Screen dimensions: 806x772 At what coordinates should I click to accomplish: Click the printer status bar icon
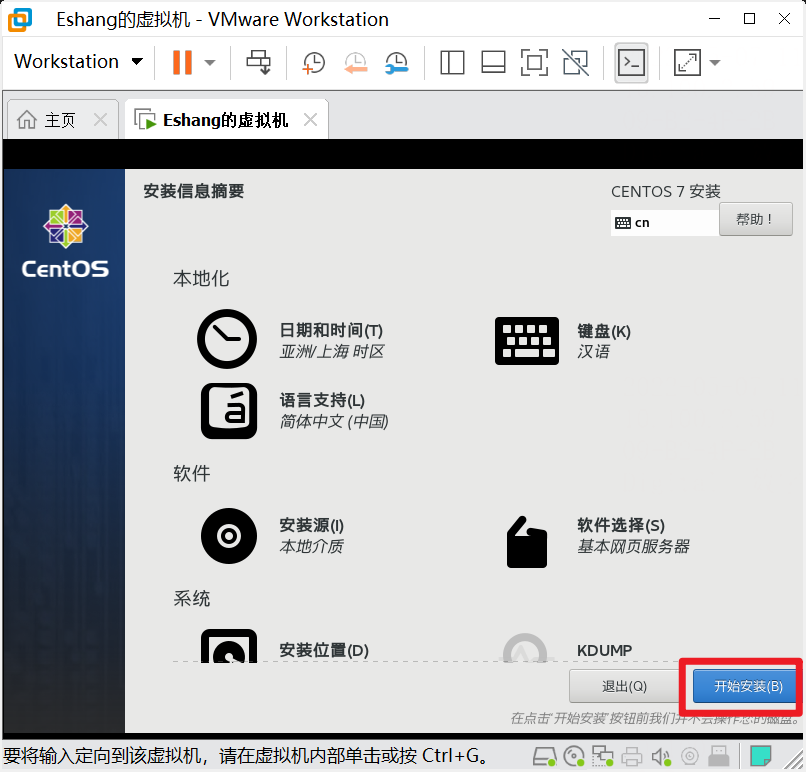point(632,757)
